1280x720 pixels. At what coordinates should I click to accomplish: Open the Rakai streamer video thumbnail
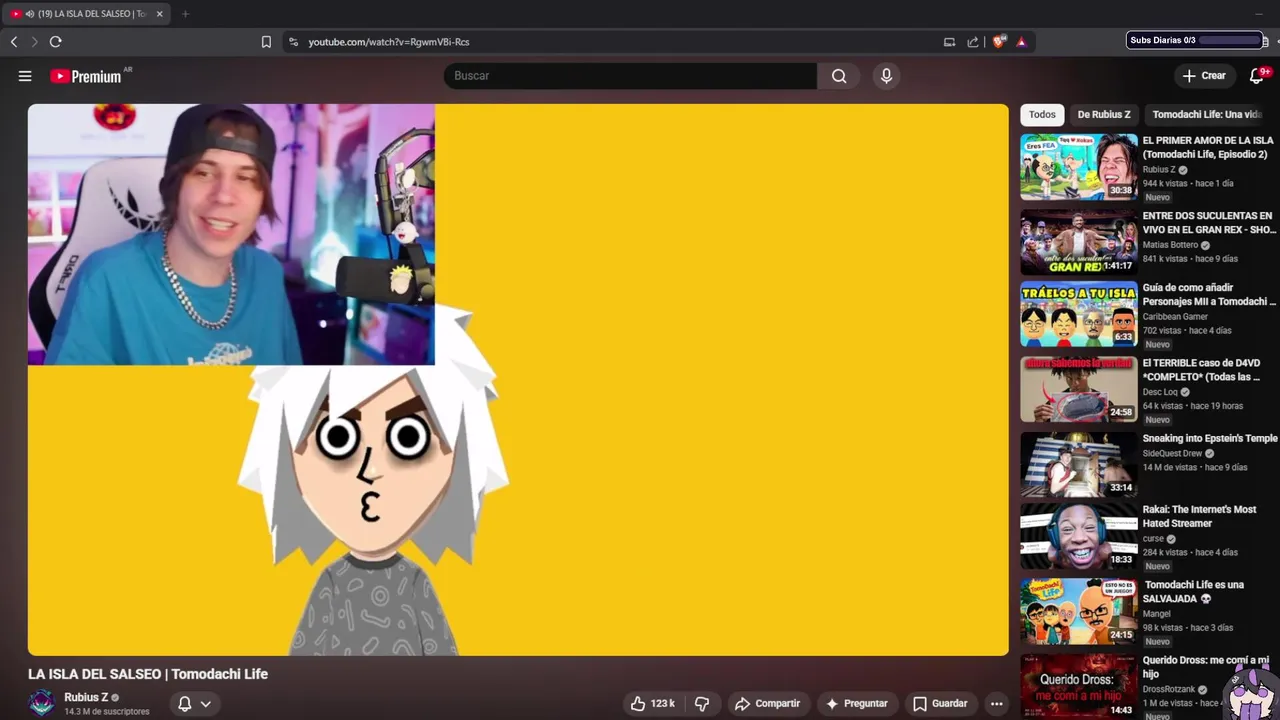(1079, 536)
